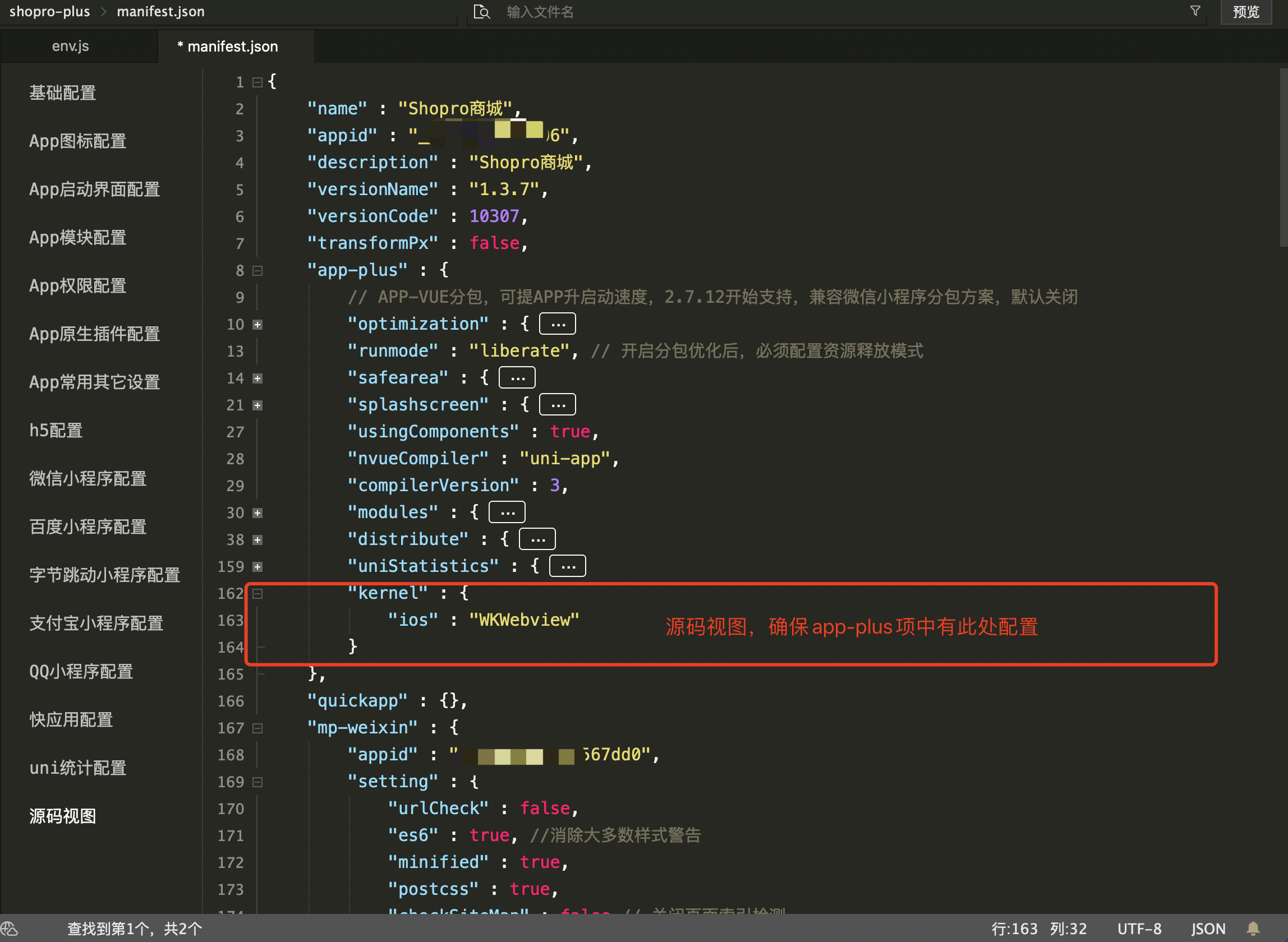
Task: Click the filter funnel icon
Action: [1195, 11]
